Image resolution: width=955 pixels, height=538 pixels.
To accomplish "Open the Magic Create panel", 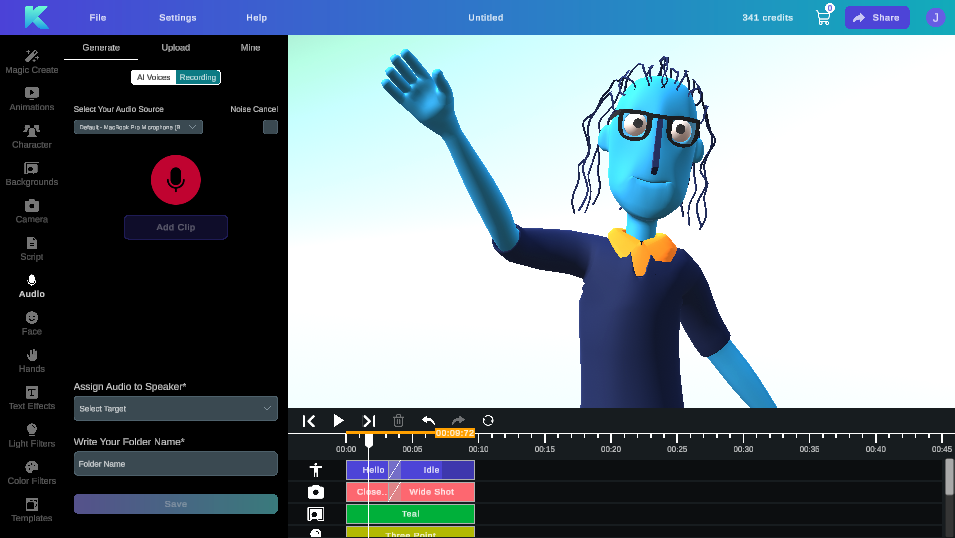I will [32, 62].
